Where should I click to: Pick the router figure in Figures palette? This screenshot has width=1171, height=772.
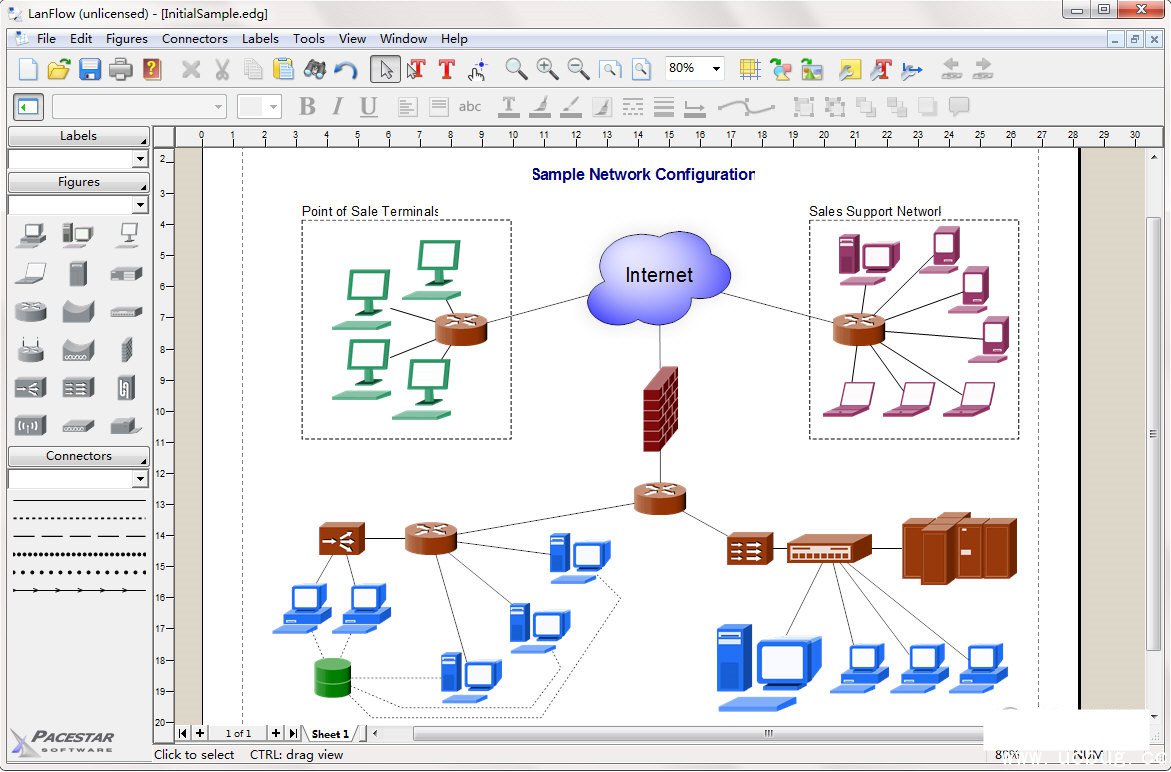(30, 311)
